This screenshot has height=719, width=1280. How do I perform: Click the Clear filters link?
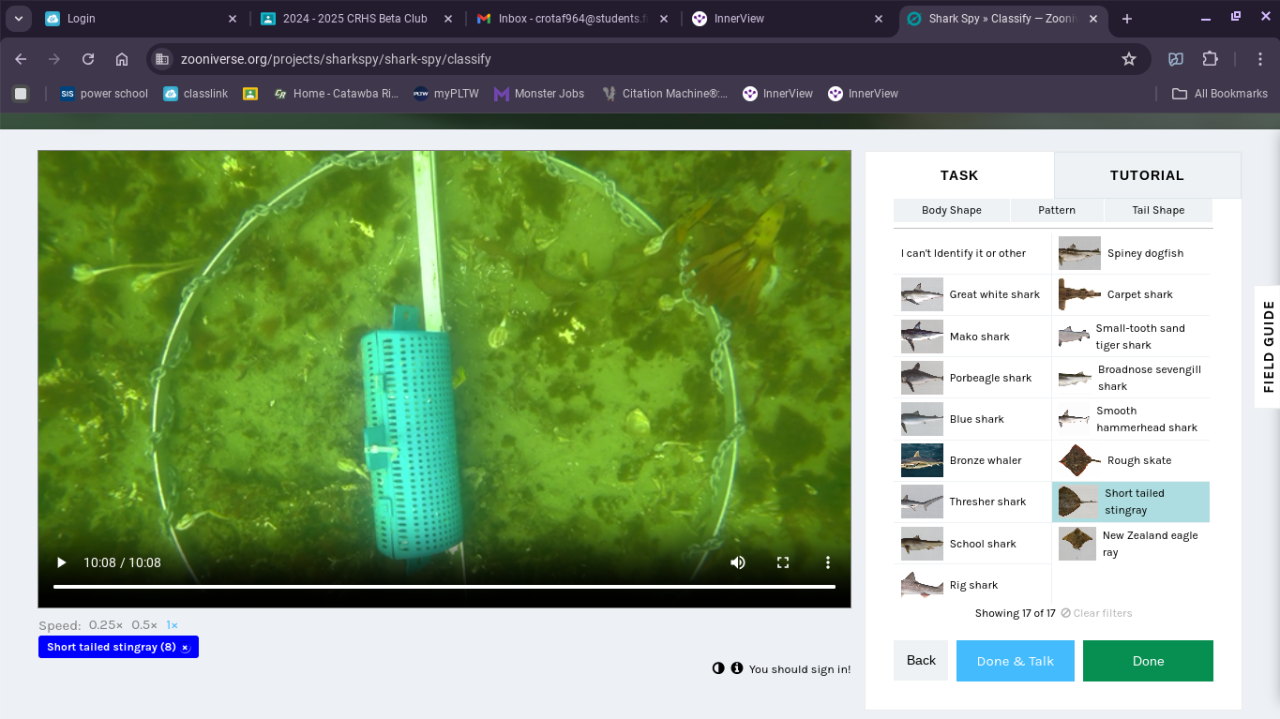pyautogui.click(x=1097, y=613)
